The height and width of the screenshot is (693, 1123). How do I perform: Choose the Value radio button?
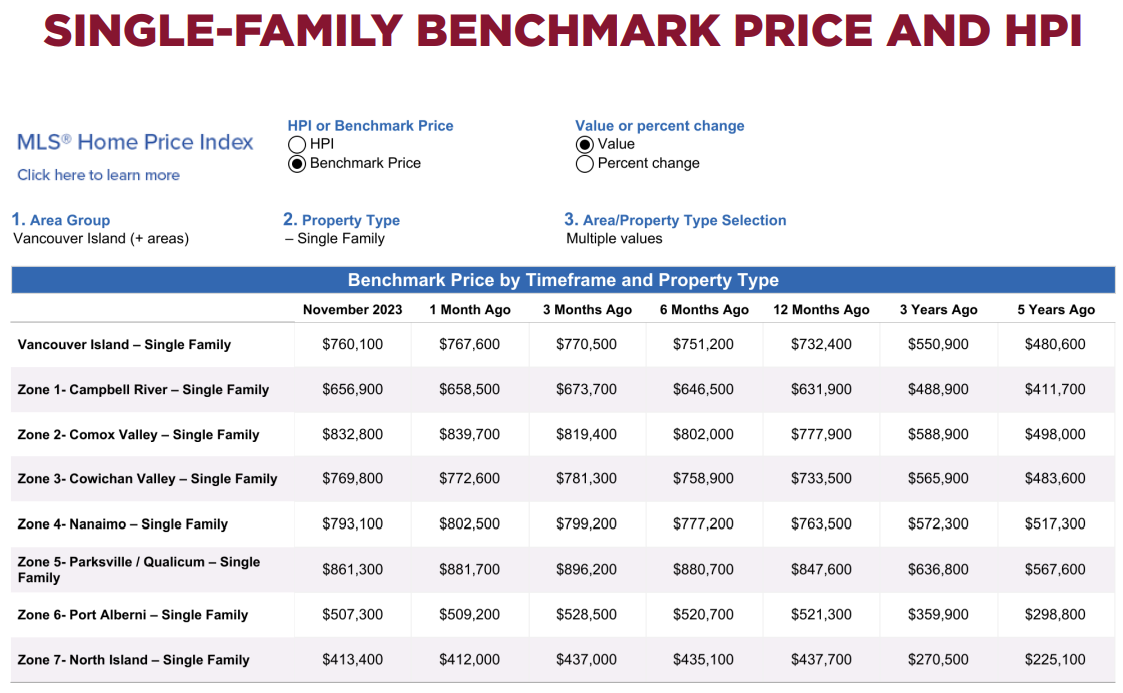(x=585, y=144)
